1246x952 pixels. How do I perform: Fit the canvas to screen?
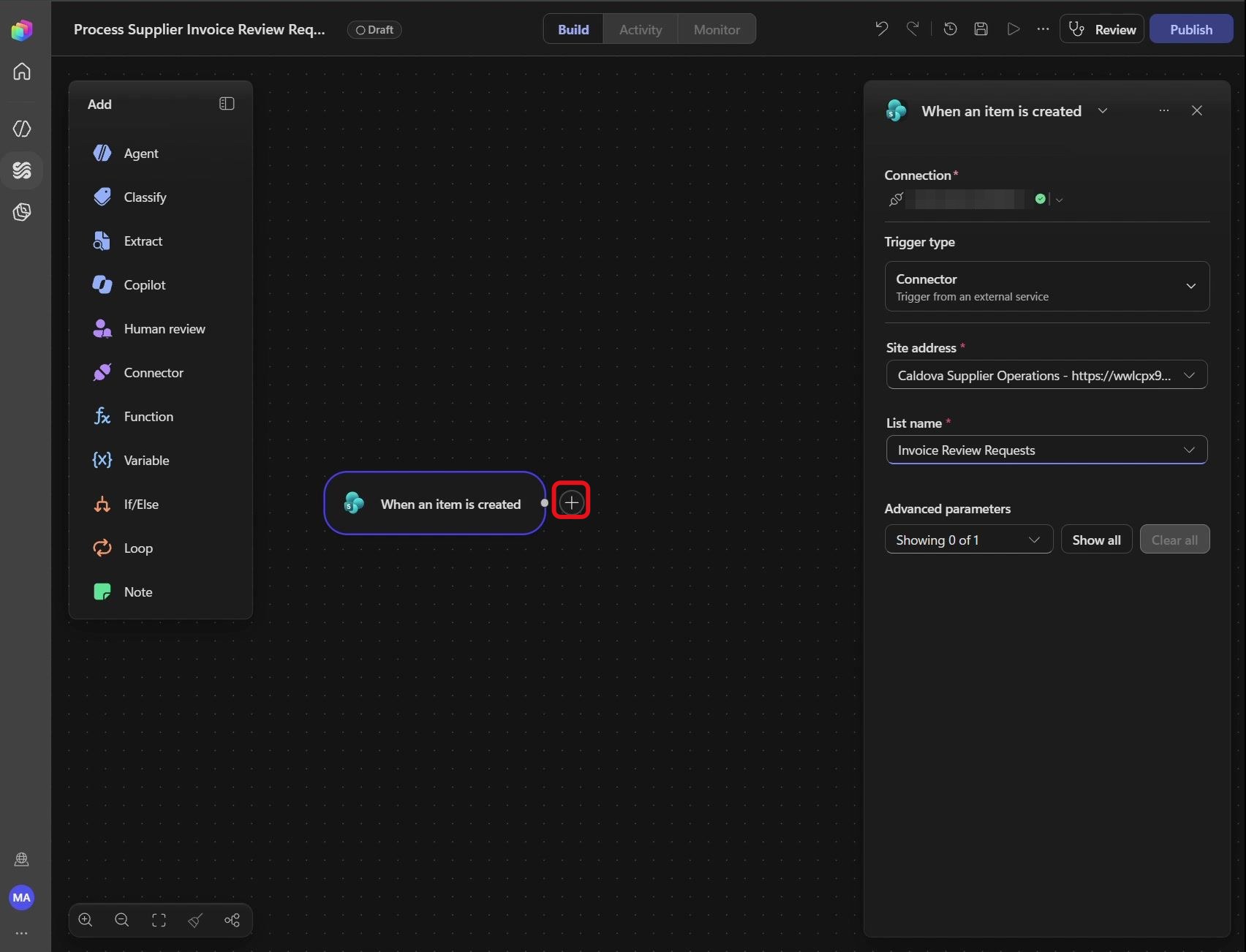click(x=159, y=920)
